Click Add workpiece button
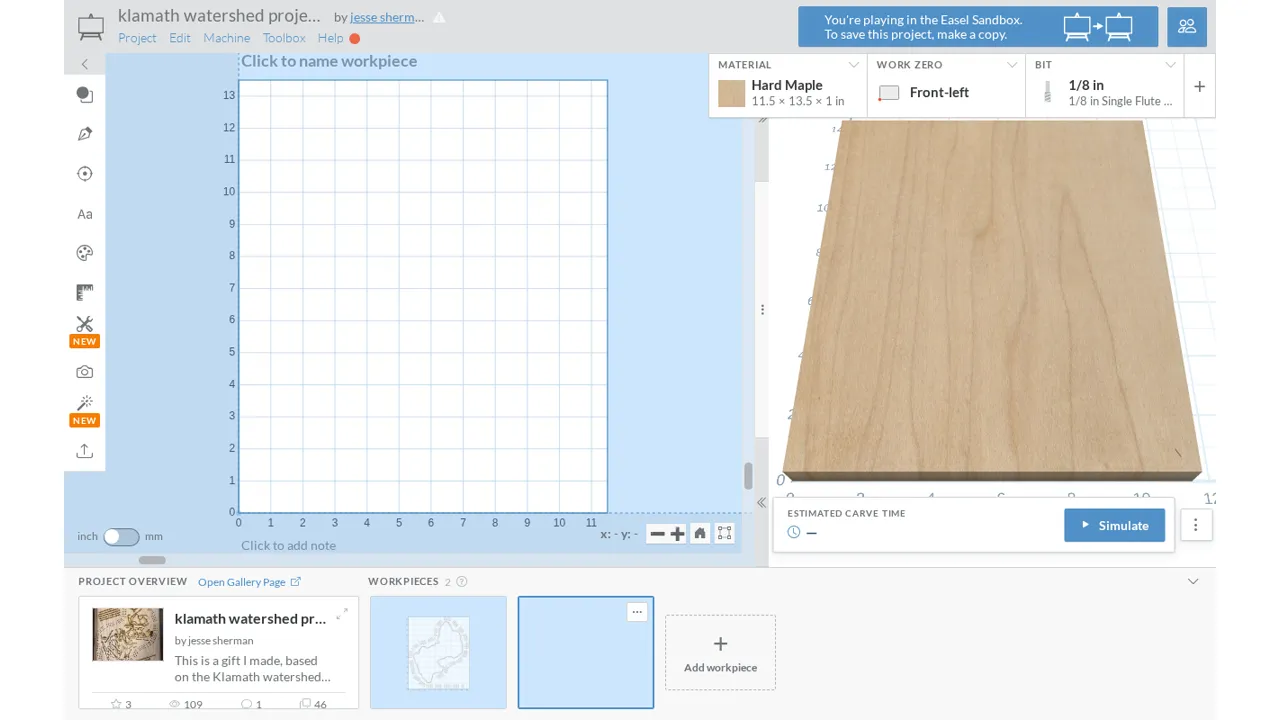 click(720, 652)
